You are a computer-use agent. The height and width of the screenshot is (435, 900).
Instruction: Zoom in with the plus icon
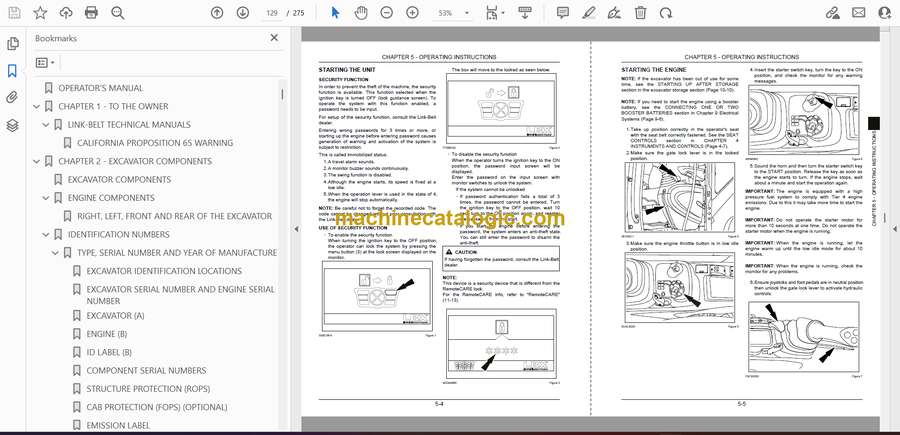coord(412,13)
